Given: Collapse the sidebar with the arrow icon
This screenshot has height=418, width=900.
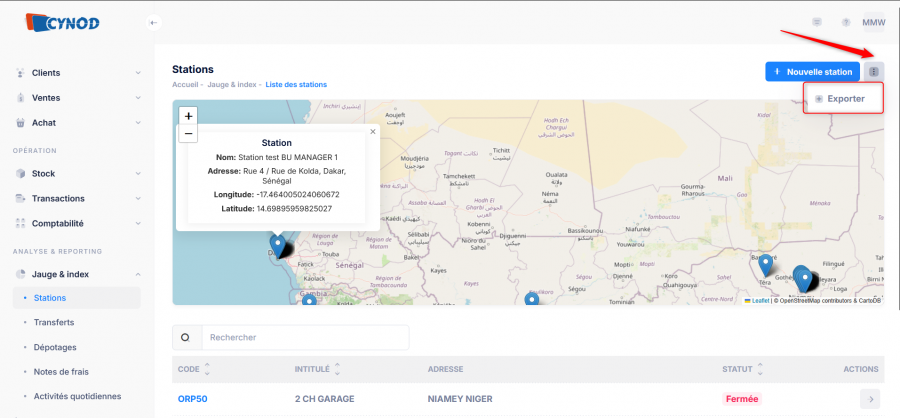Looking at the screenshot, I should click(153, 22).
